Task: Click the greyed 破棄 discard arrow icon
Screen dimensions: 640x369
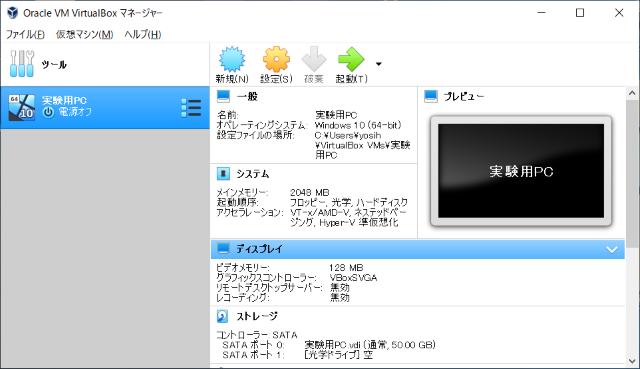Action: click(x=314, y=59)
